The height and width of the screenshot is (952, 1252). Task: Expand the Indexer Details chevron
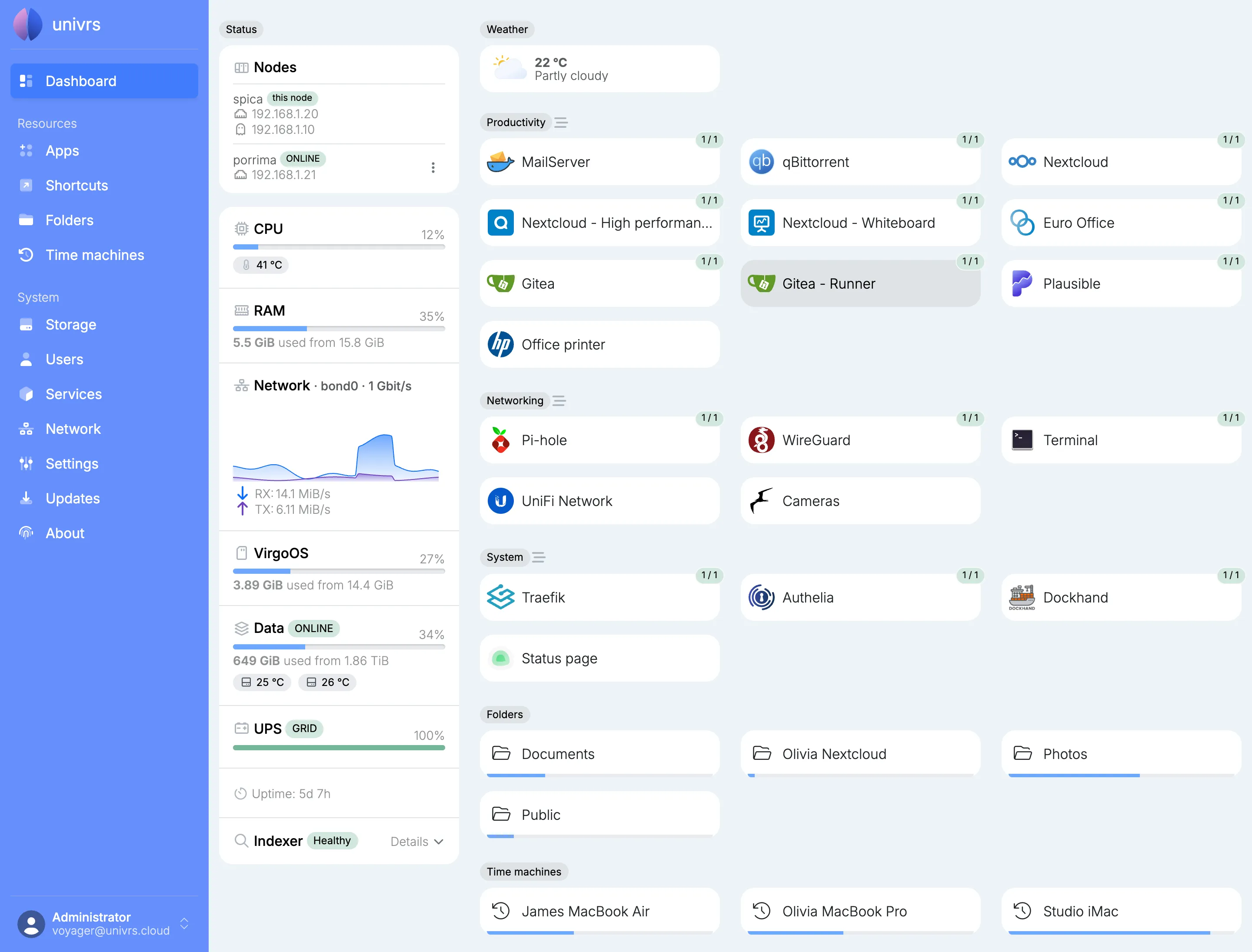click(439, 842)
